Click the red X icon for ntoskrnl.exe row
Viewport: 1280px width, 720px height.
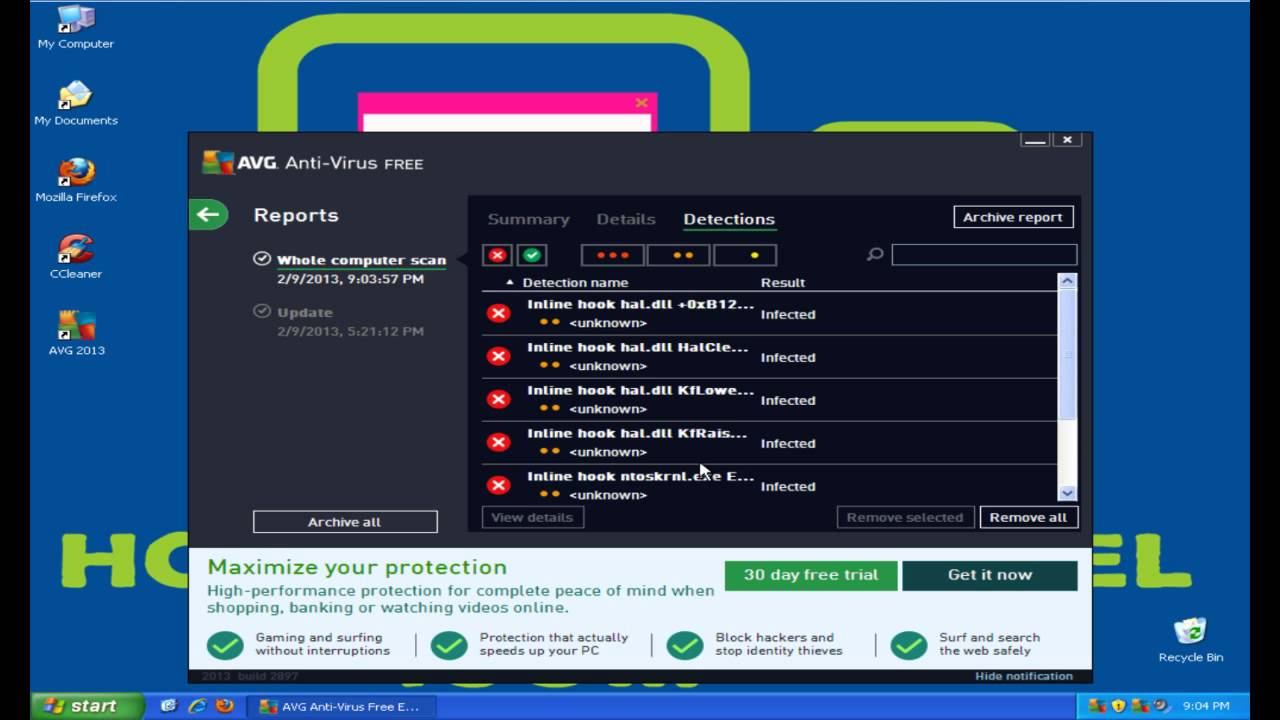point(497,486)
